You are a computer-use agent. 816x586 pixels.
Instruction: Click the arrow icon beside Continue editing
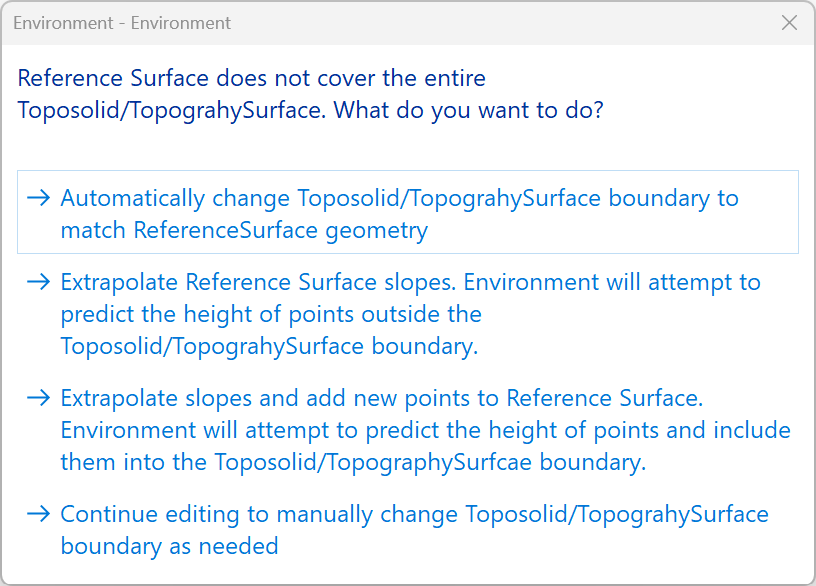pyautogui.click(x=39, y=514)
